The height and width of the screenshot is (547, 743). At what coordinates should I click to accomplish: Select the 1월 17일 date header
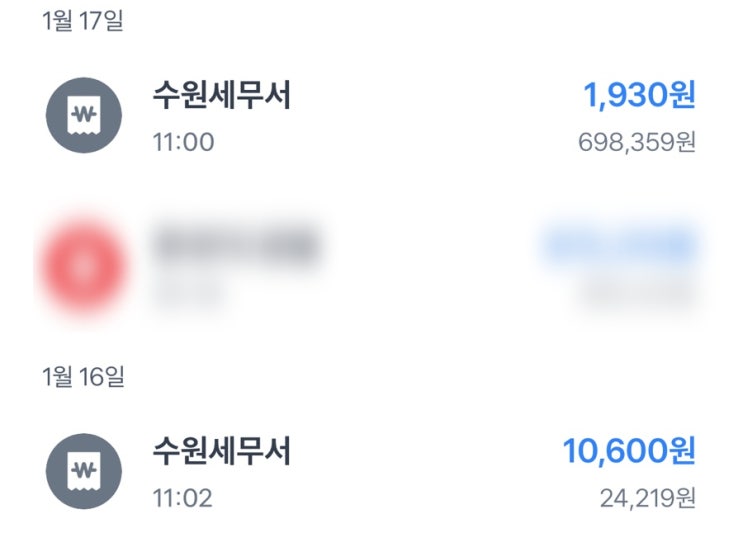pos(83,21)
